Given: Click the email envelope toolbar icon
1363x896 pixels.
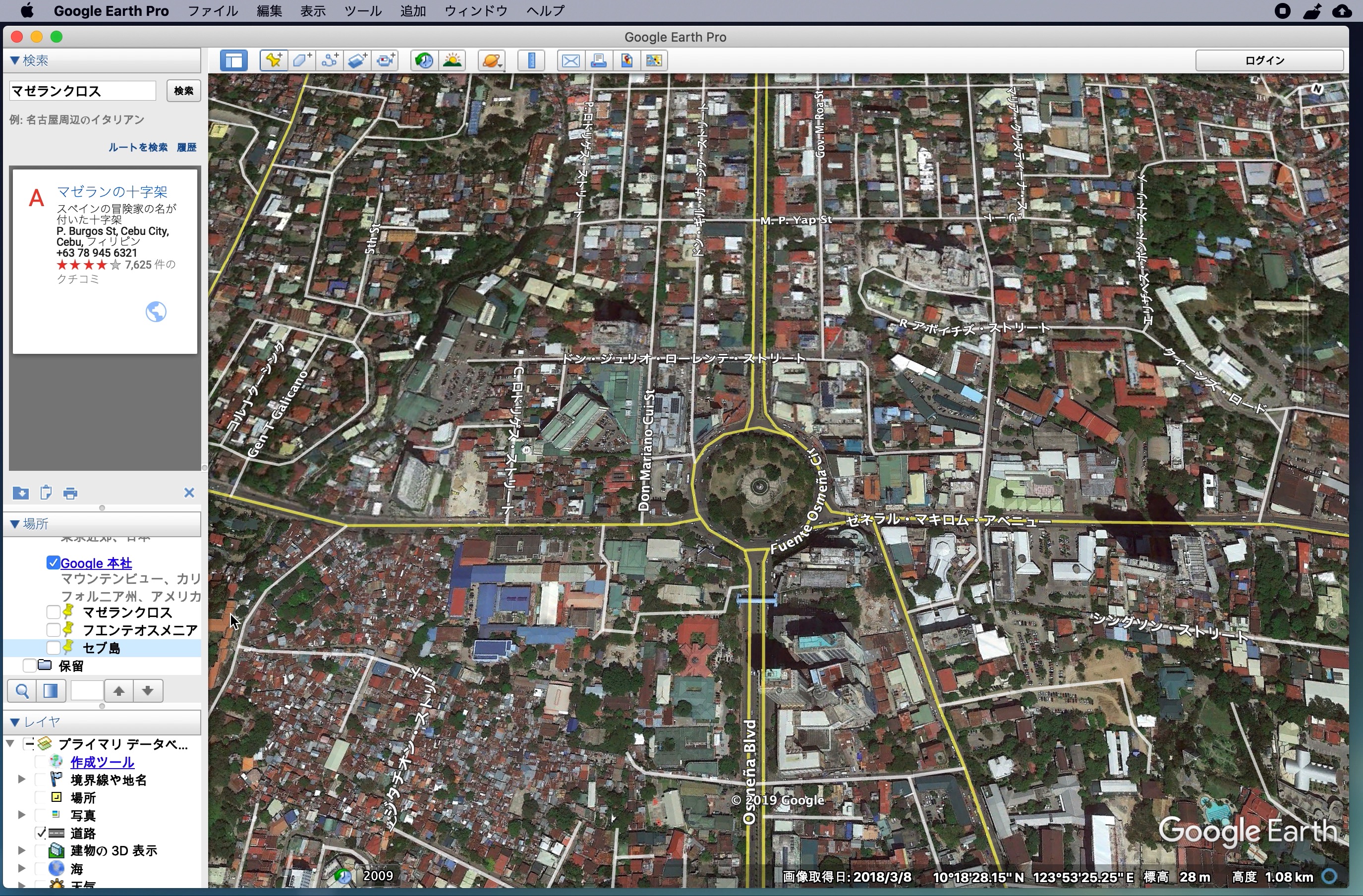Looking at the screenshot, I should click(570, 60).
